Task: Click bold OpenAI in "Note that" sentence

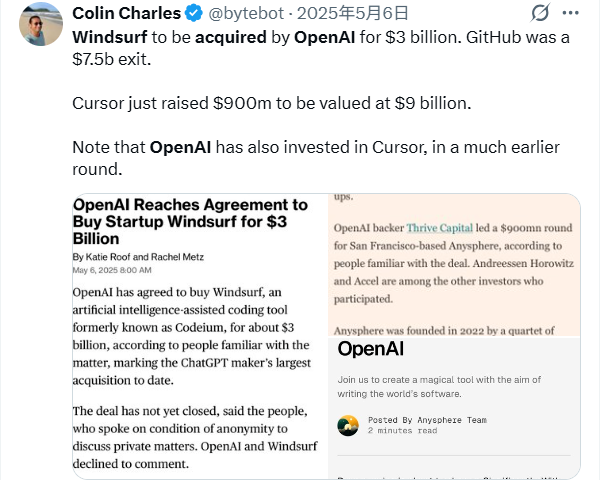Action: [x=182, y=148]
